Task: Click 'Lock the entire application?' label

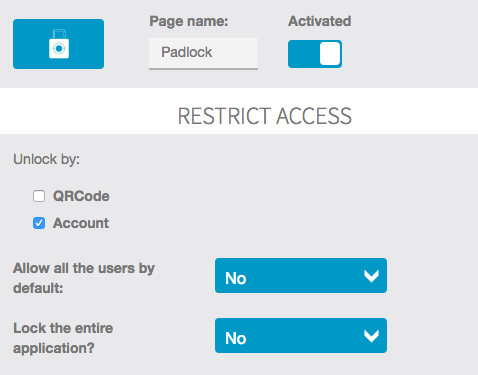Action: pyautogui.click(x=63, y=338)
